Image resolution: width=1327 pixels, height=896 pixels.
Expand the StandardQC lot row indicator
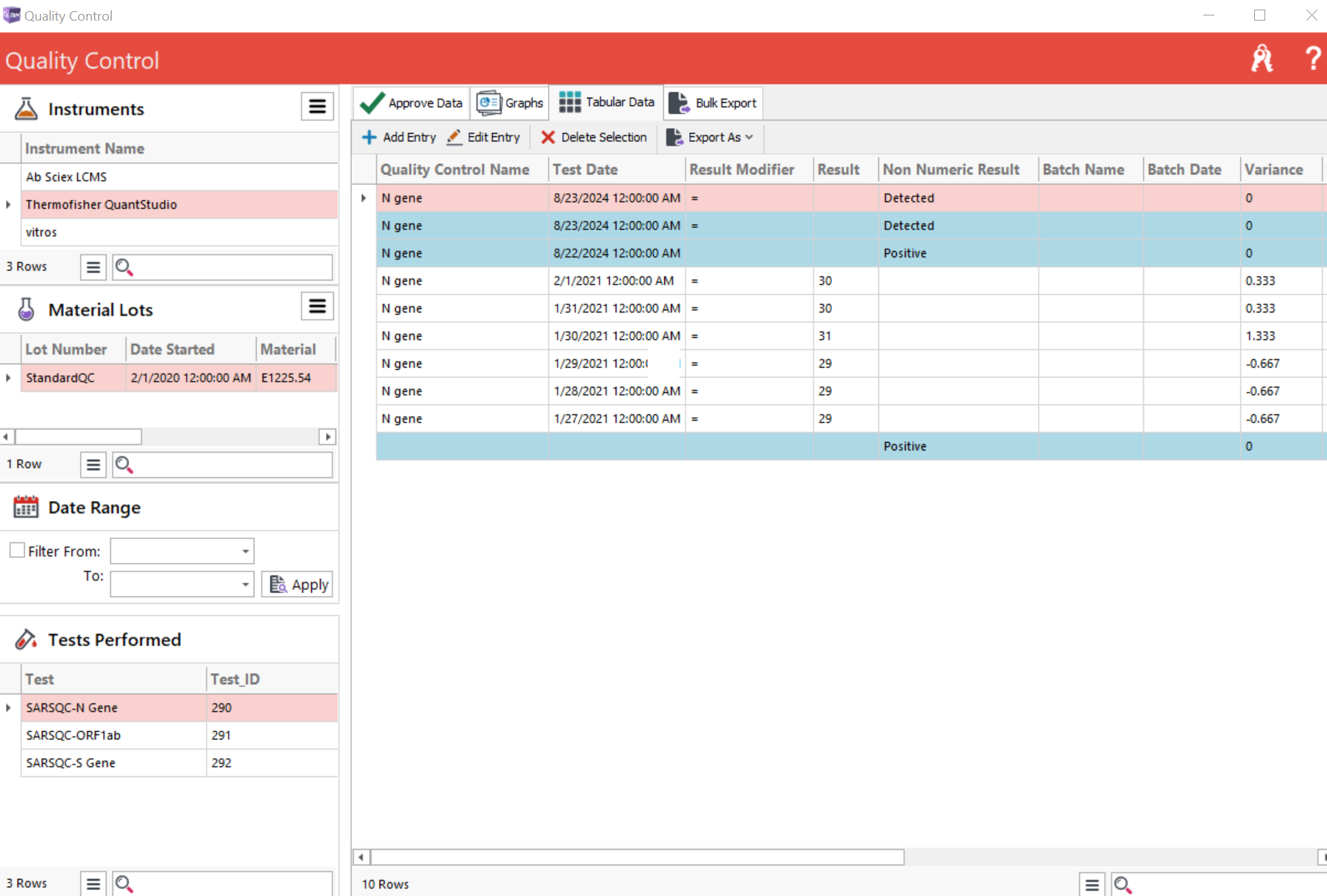(9, 377)
